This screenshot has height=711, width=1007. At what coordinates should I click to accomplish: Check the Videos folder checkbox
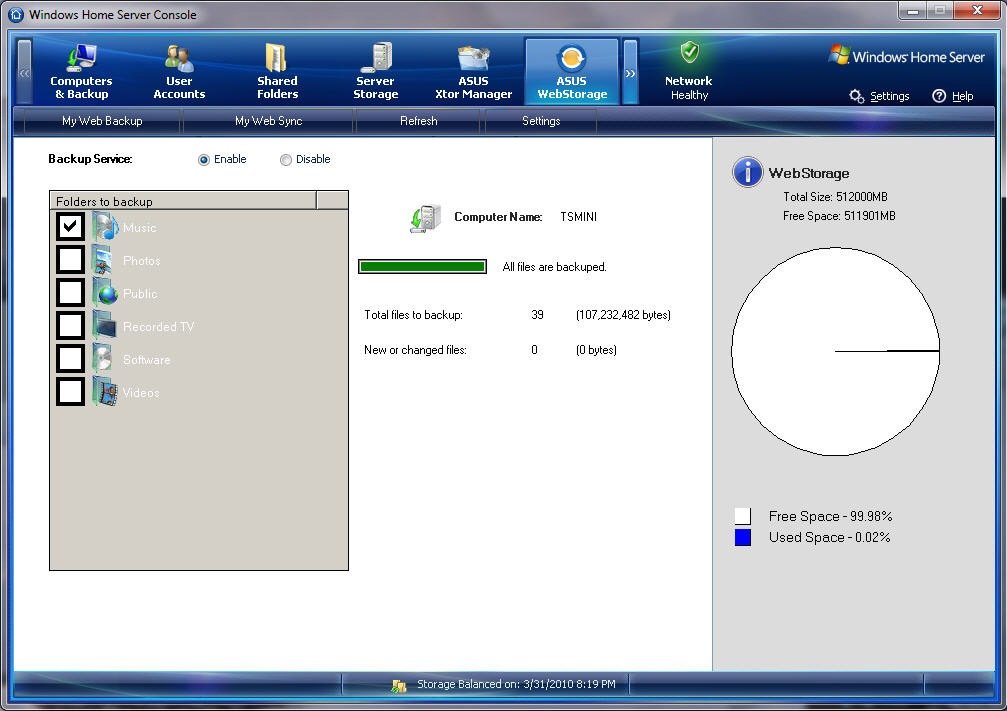(70, 392)
